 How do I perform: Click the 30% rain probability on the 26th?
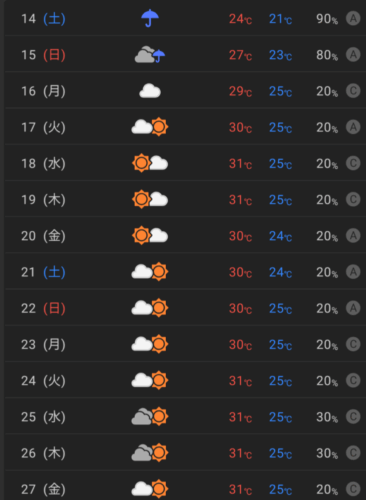pyautogui.click(x=327, y=453)
